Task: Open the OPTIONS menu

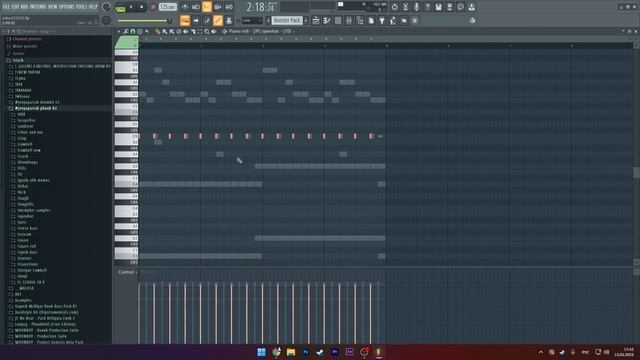Action: coord(67,7)
